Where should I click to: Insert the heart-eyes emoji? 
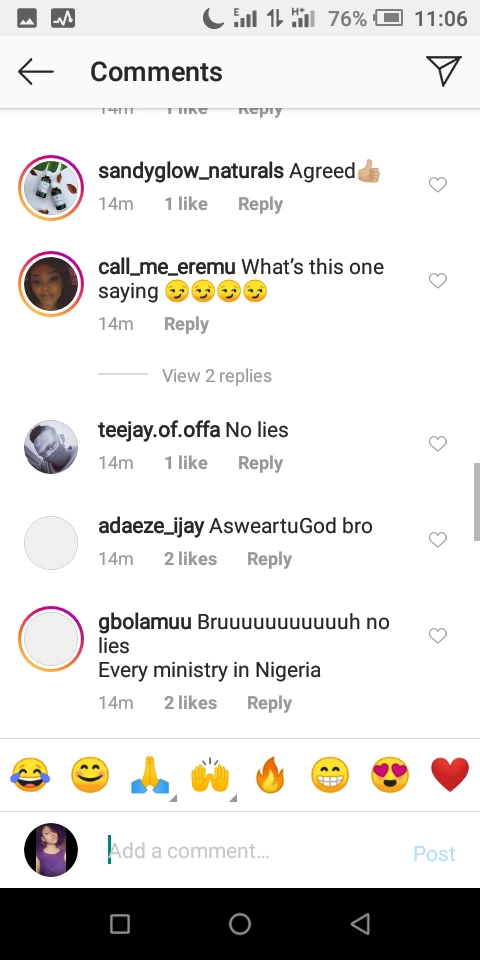[x=390, y=774]
